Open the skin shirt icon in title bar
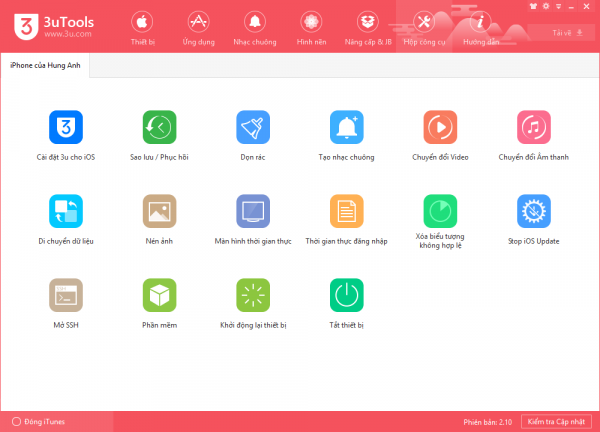The image size is (600, 432). [533, 6]
